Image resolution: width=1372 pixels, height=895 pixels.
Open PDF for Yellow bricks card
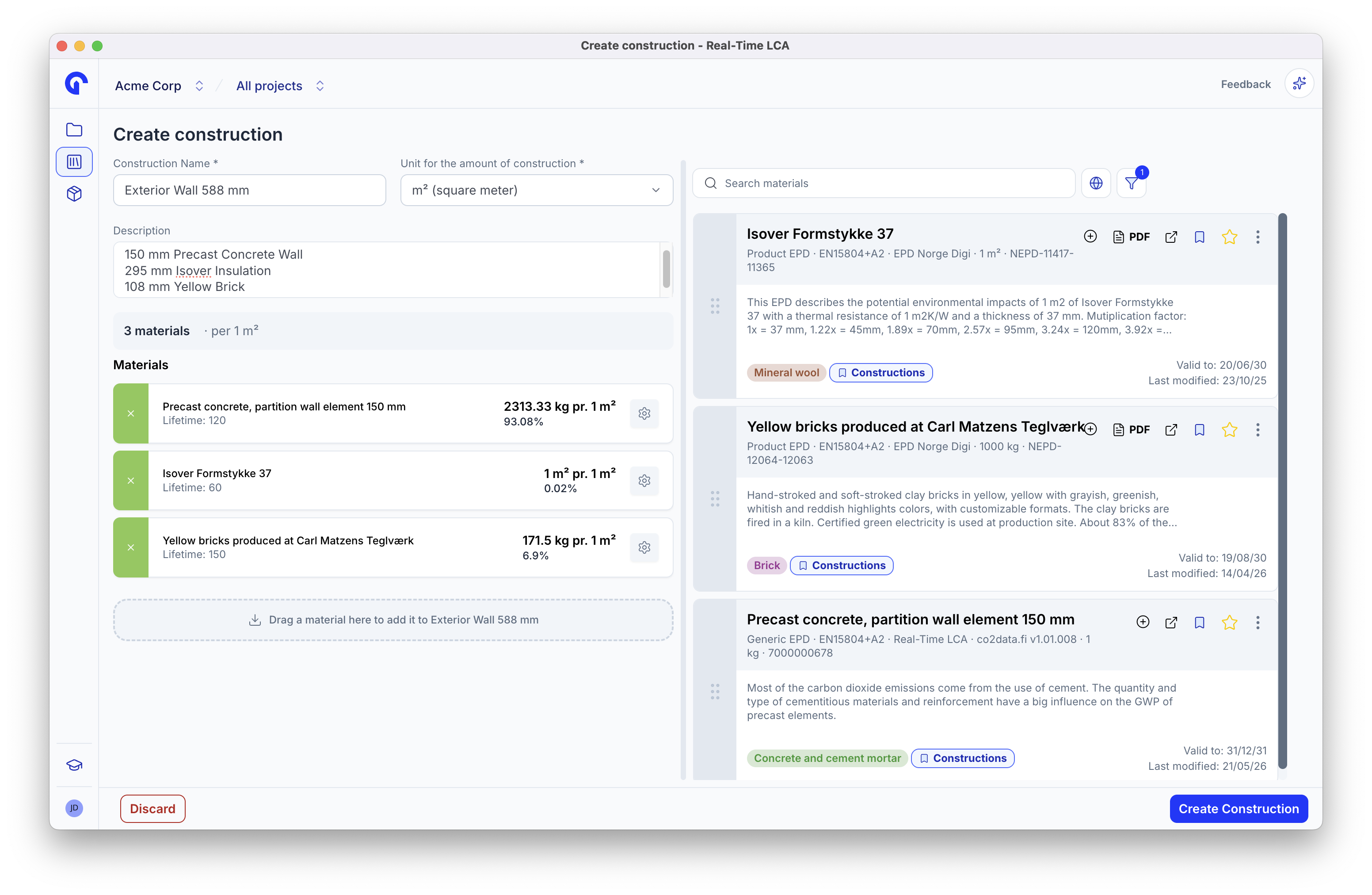pyautogui.click(x=1131, y=429)
